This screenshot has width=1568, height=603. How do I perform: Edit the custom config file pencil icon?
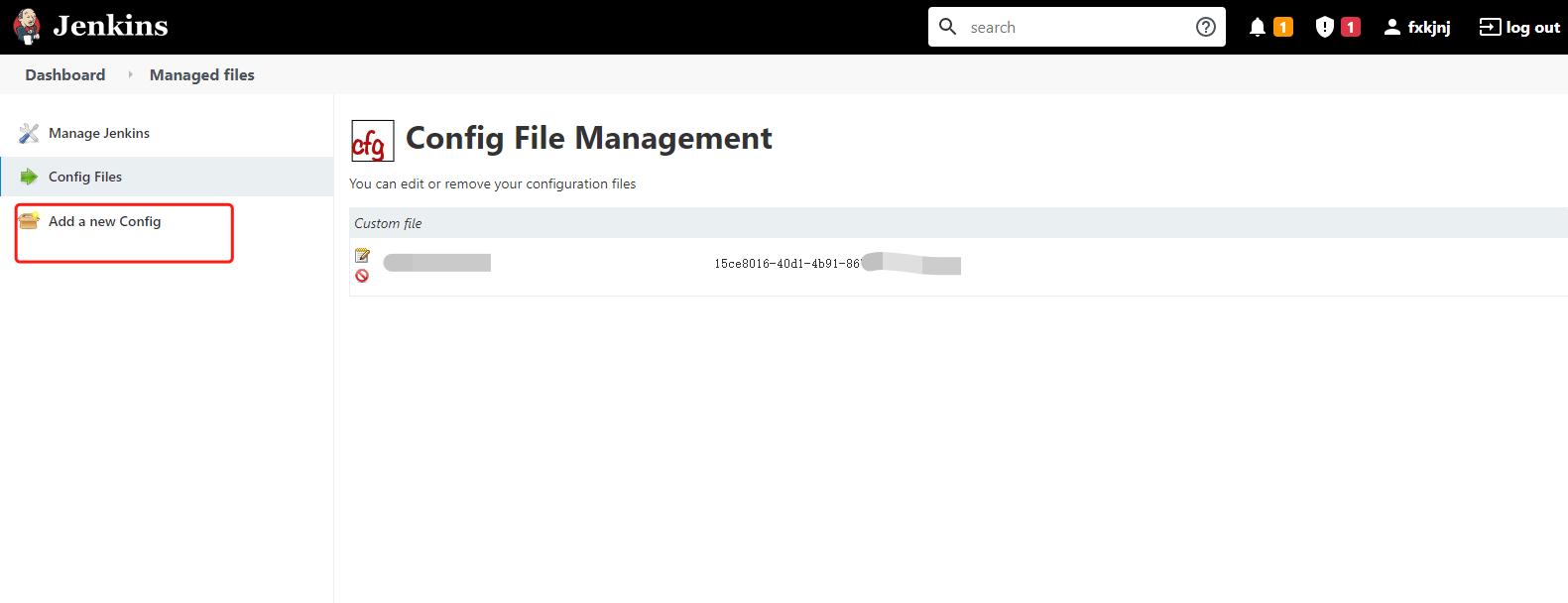click(x=362, y=256)
